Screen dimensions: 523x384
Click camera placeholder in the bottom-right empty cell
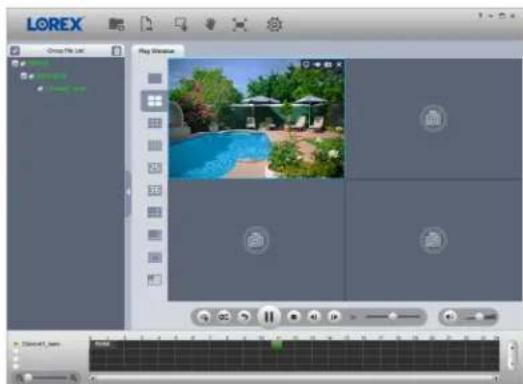click(433, 240)
